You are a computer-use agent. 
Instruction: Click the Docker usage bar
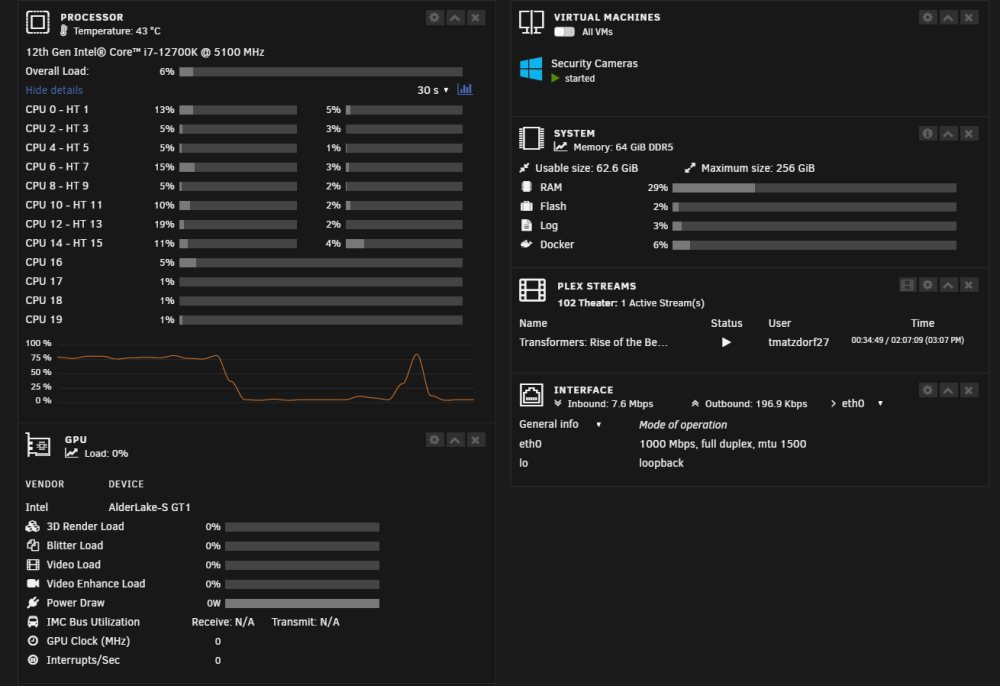coord(814,245)
